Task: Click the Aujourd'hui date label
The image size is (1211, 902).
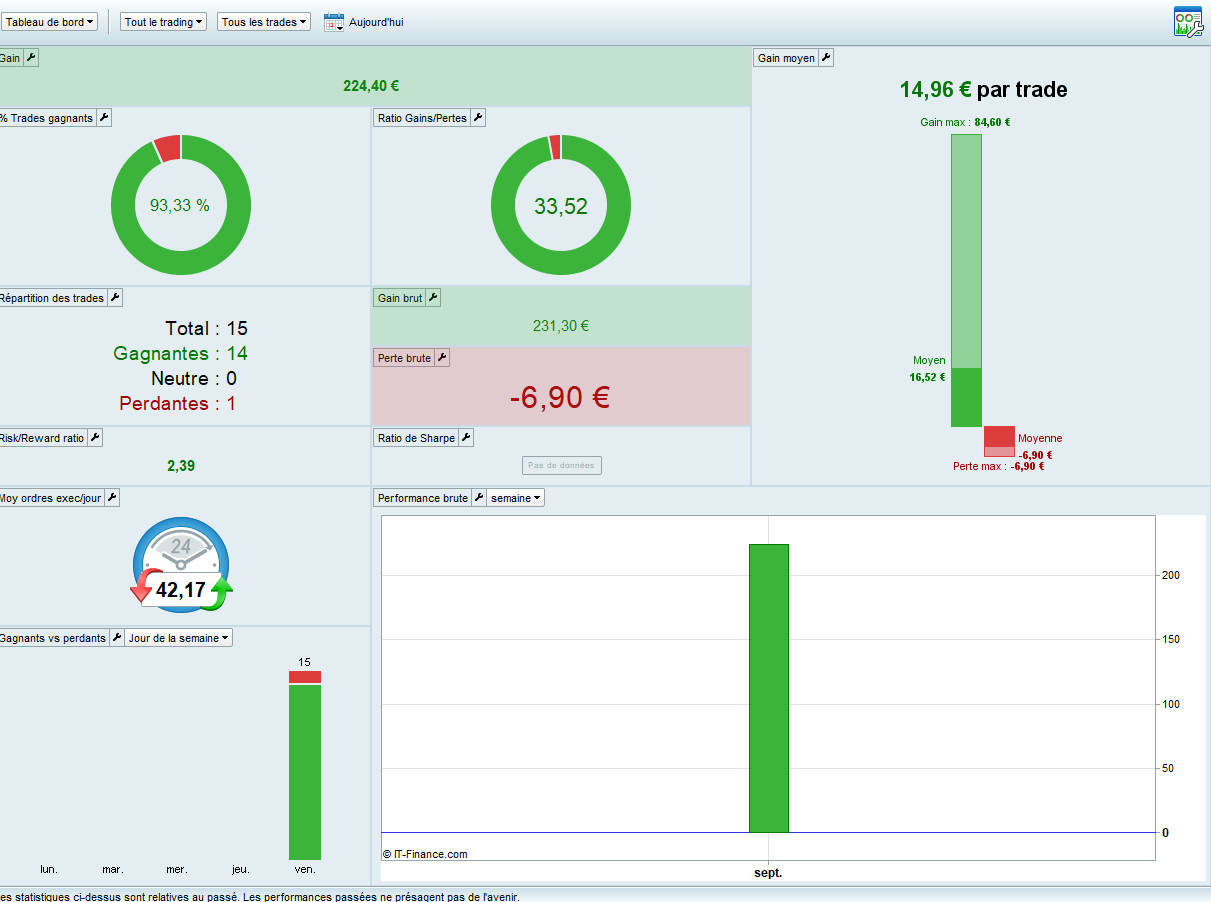Action: (x=377, y=22)
